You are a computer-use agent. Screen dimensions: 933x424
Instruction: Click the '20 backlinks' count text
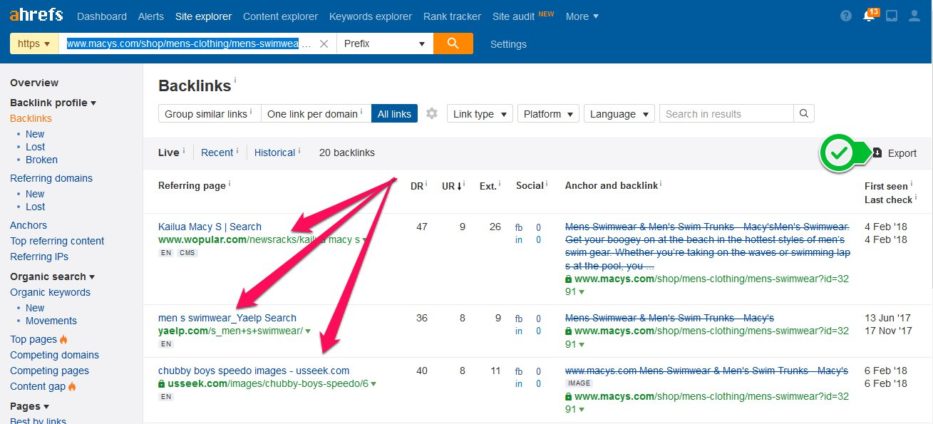[x=347, y=153]
